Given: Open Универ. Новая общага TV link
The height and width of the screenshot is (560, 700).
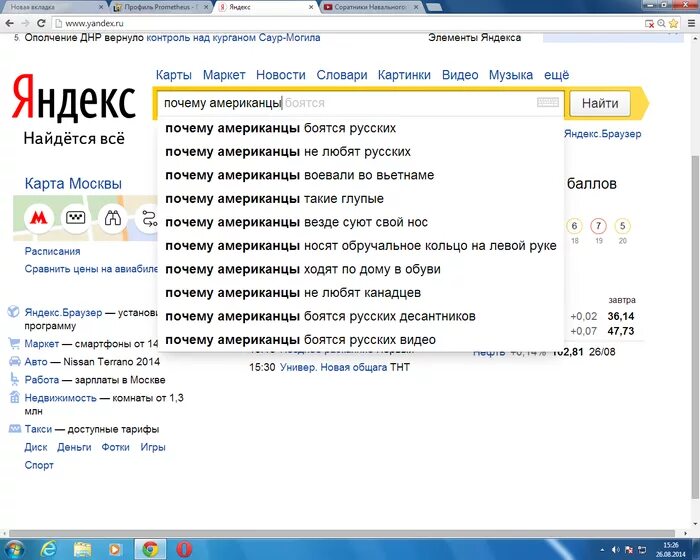Looking at the screenshot, I should (333, 368).
